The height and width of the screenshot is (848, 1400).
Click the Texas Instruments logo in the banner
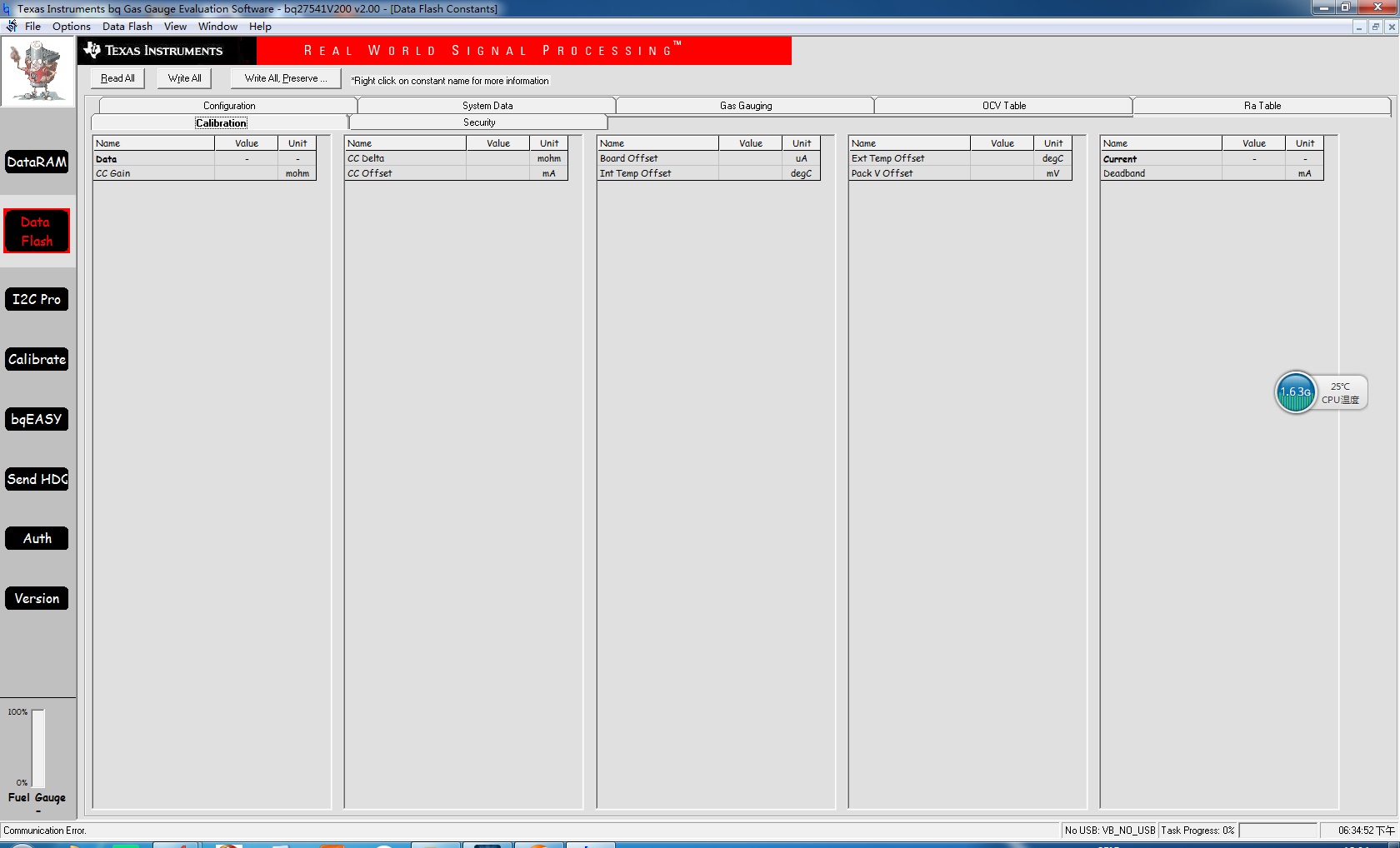coord(153,51)
